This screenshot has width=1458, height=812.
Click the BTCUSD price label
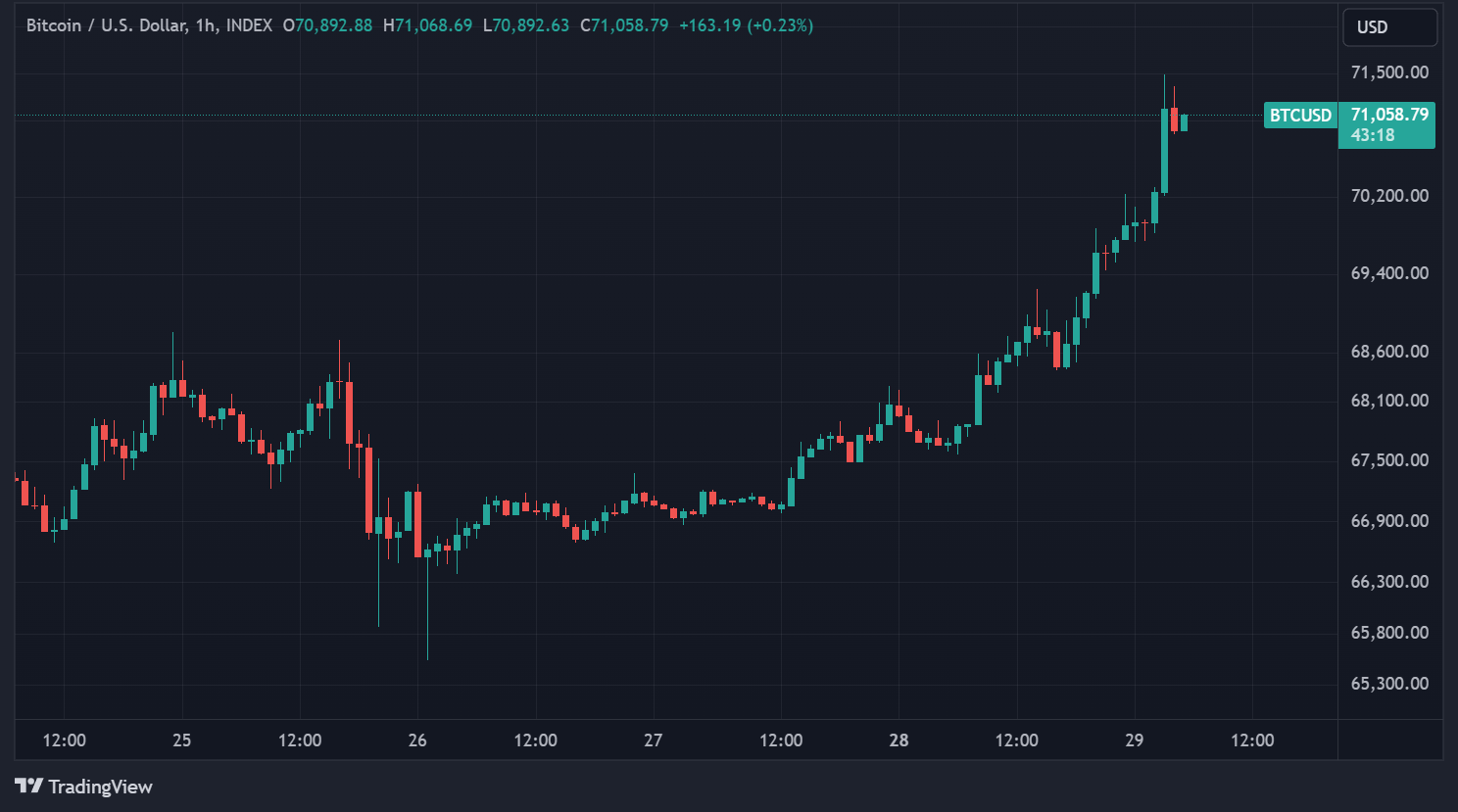pos(1300,115)
